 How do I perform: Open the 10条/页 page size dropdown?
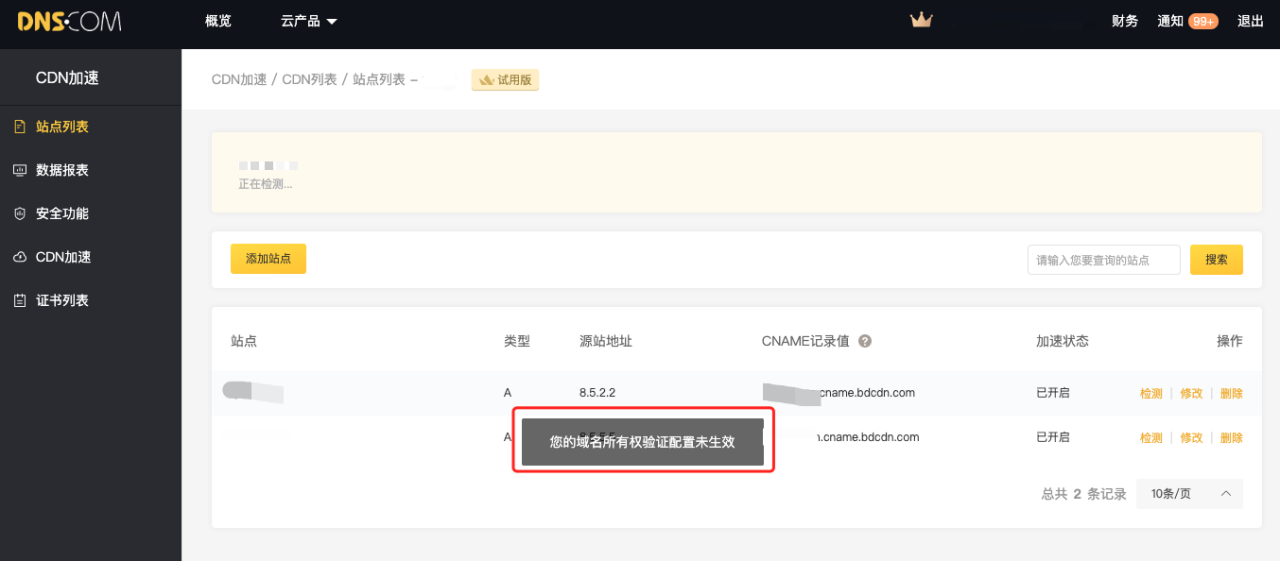pos(1189,494)
